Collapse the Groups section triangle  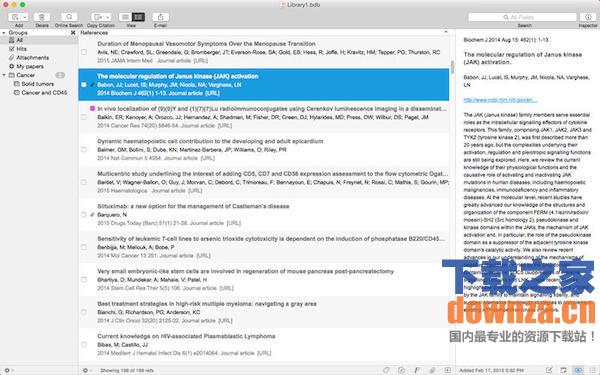pyautogui.click(x=4, y=33)
